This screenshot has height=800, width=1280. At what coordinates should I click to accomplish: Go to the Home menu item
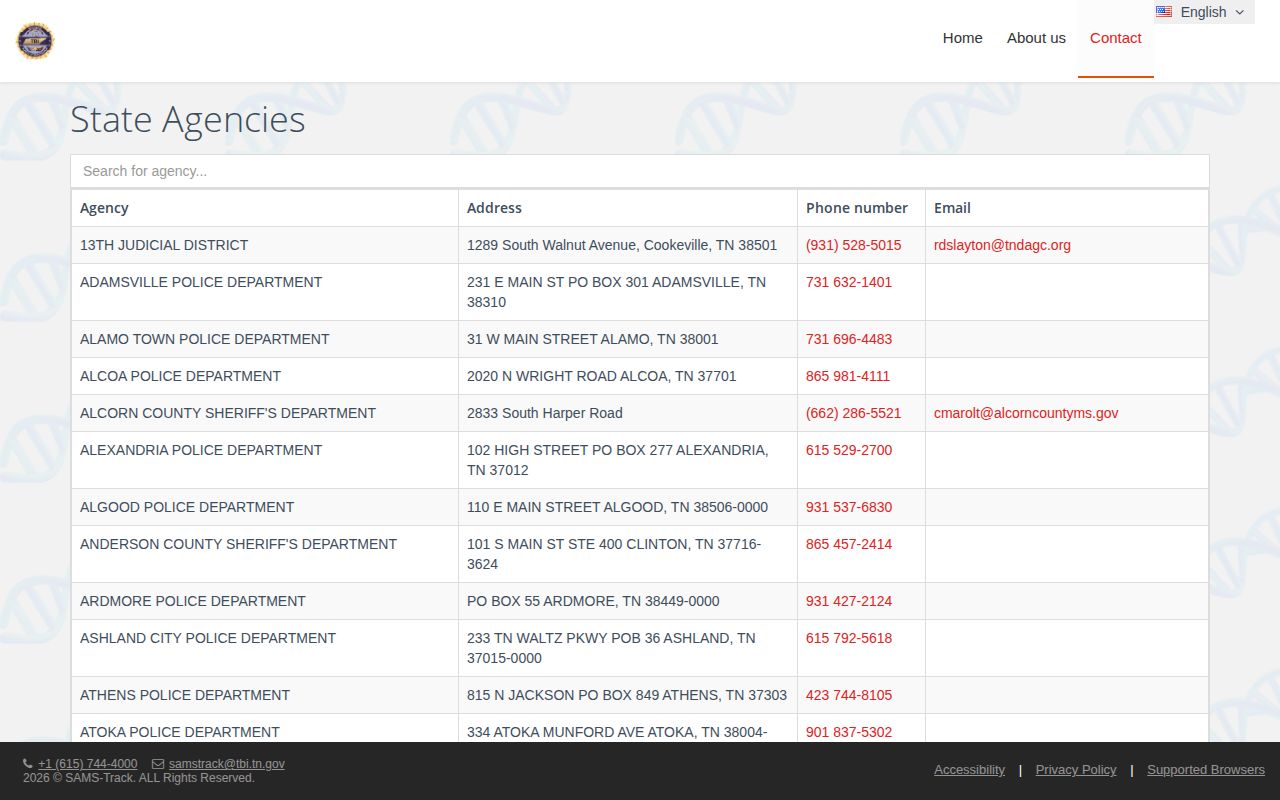[x=962, y=38]
